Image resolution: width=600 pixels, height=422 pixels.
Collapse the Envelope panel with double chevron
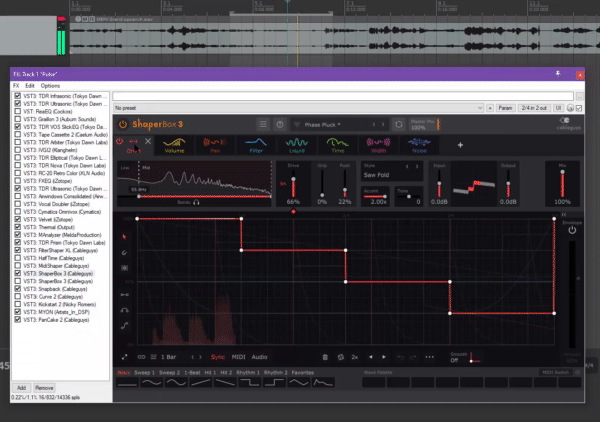pos(564,215)
